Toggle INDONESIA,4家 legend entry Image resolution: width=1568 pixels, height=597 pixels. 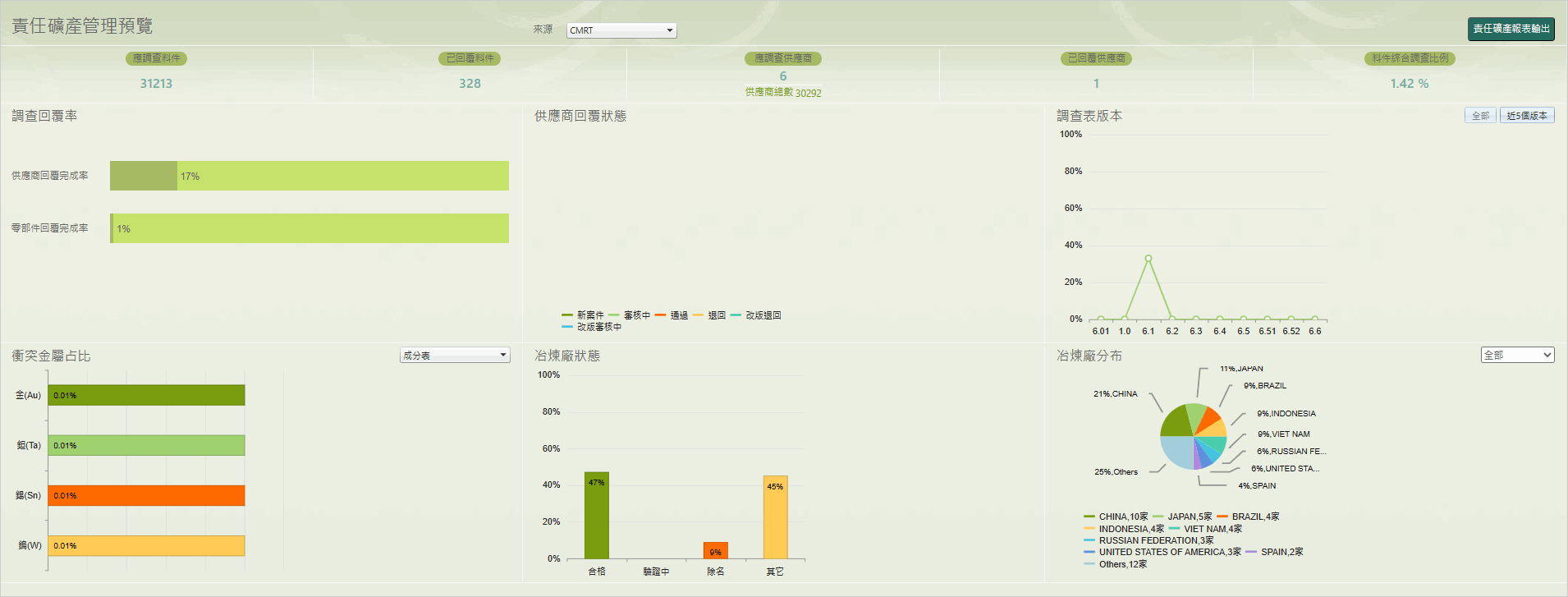[1124, 529]
